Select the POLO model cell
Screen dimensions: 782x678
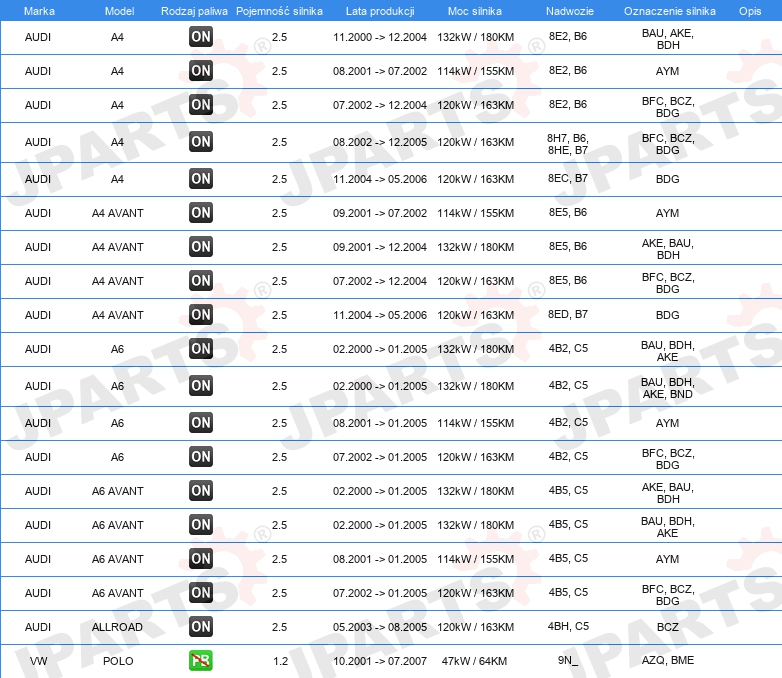tap(118, 661)
